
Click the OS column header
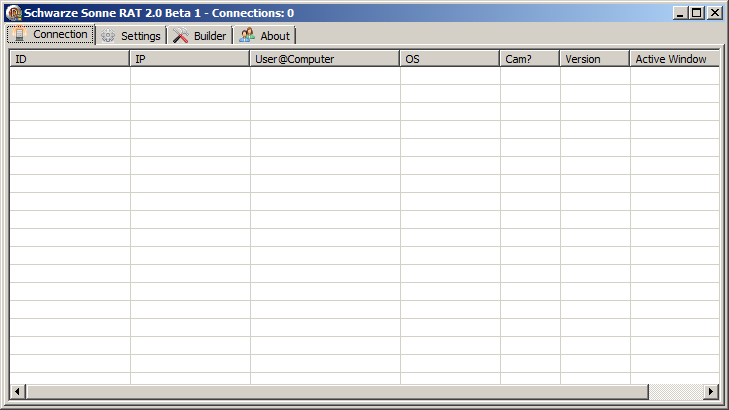click(450, 59)
